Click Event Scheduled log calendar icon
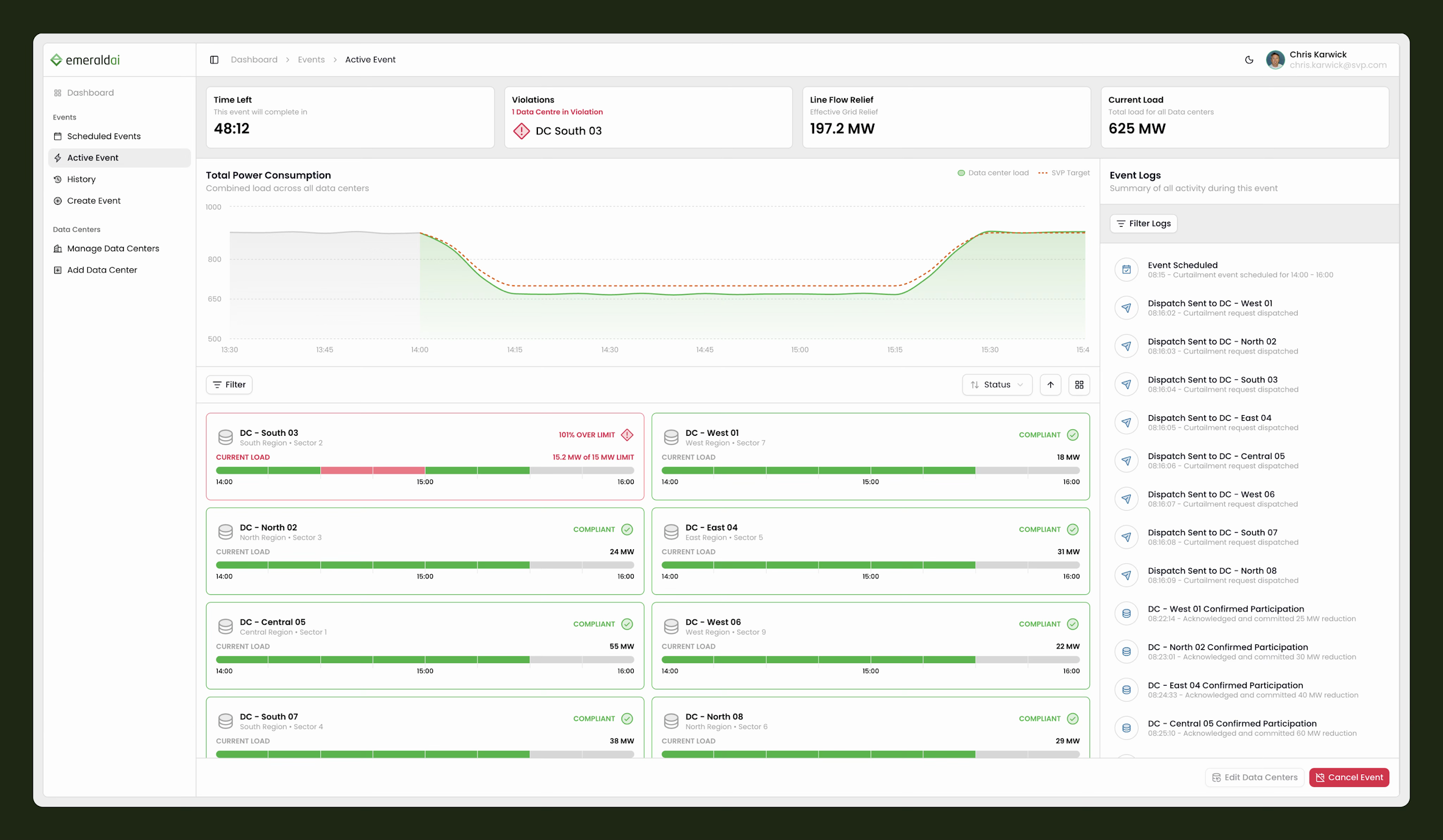This screenshot has height=840, width=1443. [1126, 269]
